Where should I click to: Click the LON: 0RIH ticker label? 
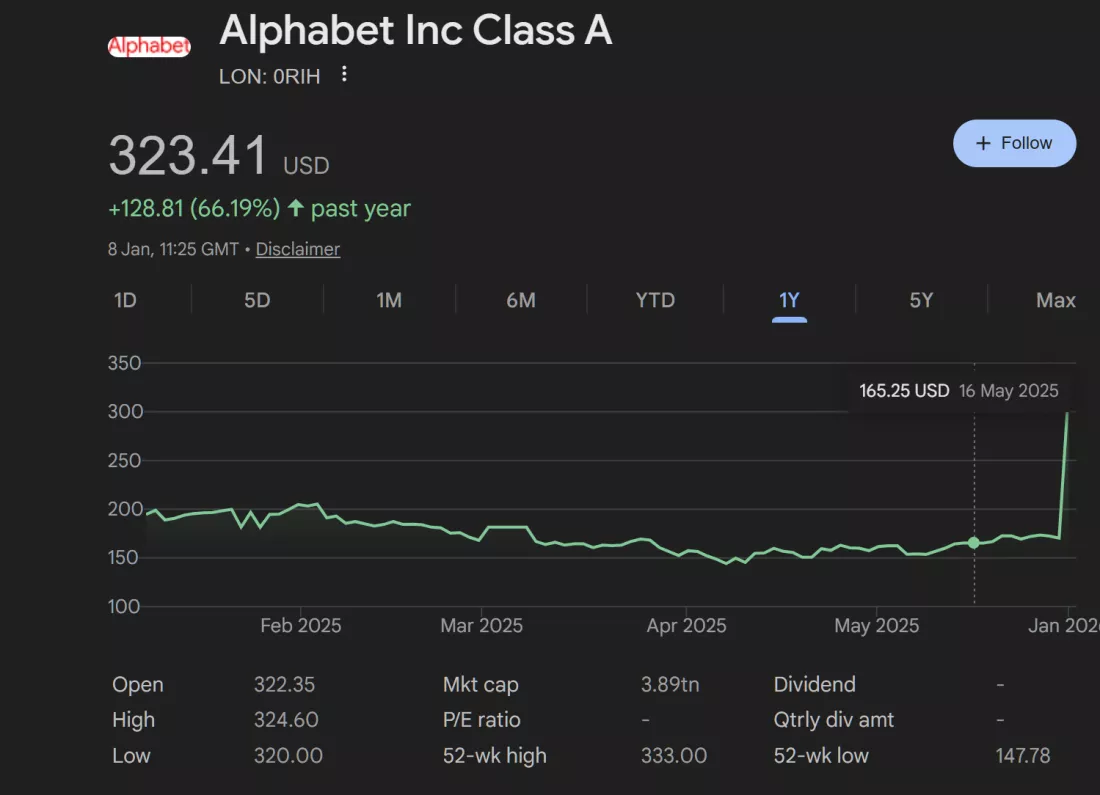point(269,75)
